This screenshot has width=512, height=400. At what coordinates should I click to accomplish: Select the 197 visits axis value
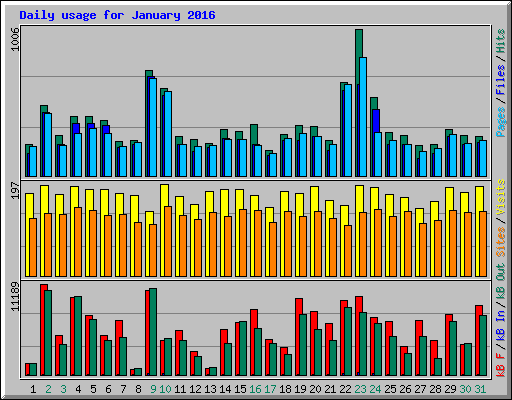point(15,190)
